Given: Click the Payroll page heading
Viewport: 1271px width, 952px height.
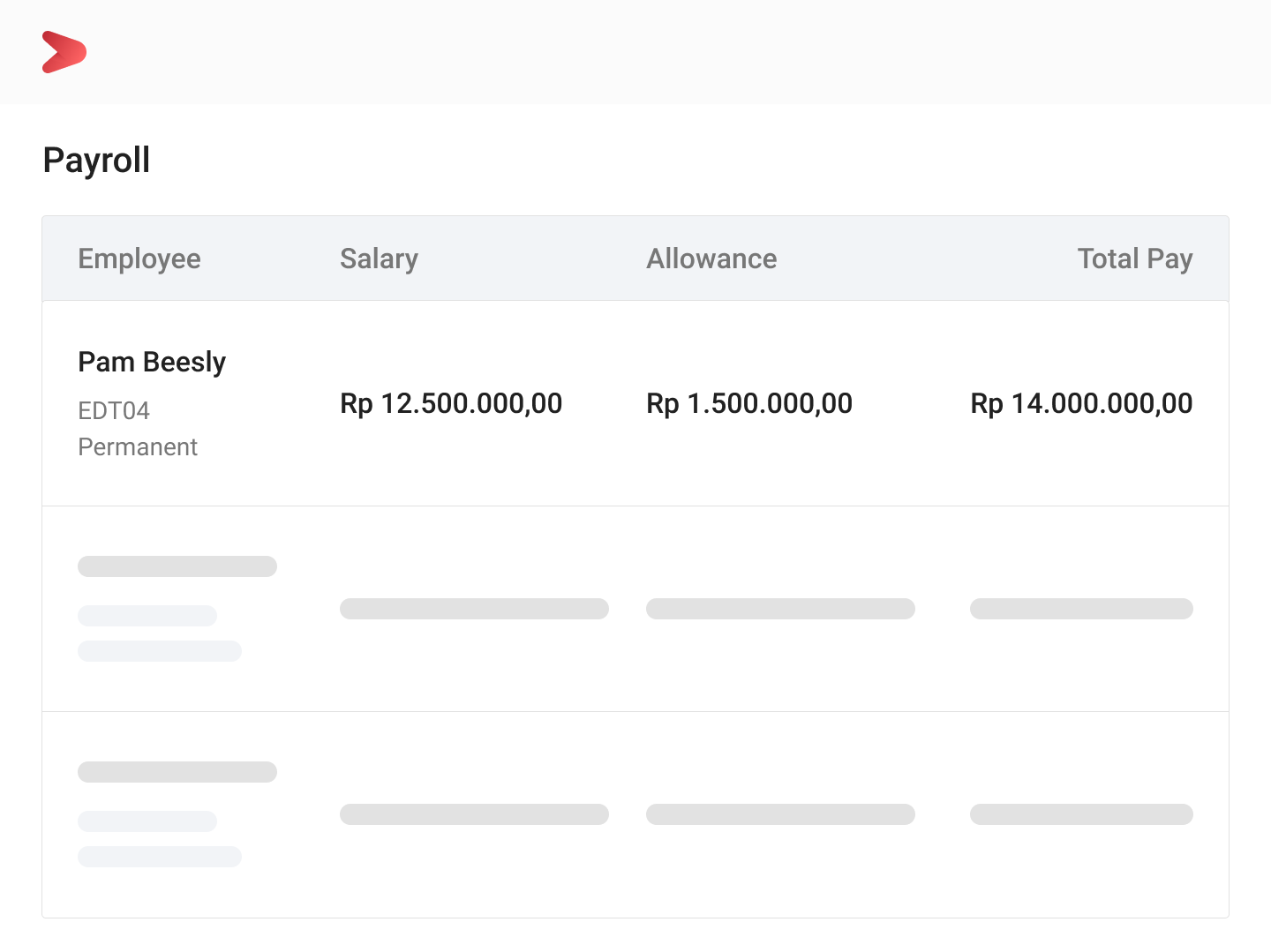Looking at the screenshot, I should click(x=97, y=161).
